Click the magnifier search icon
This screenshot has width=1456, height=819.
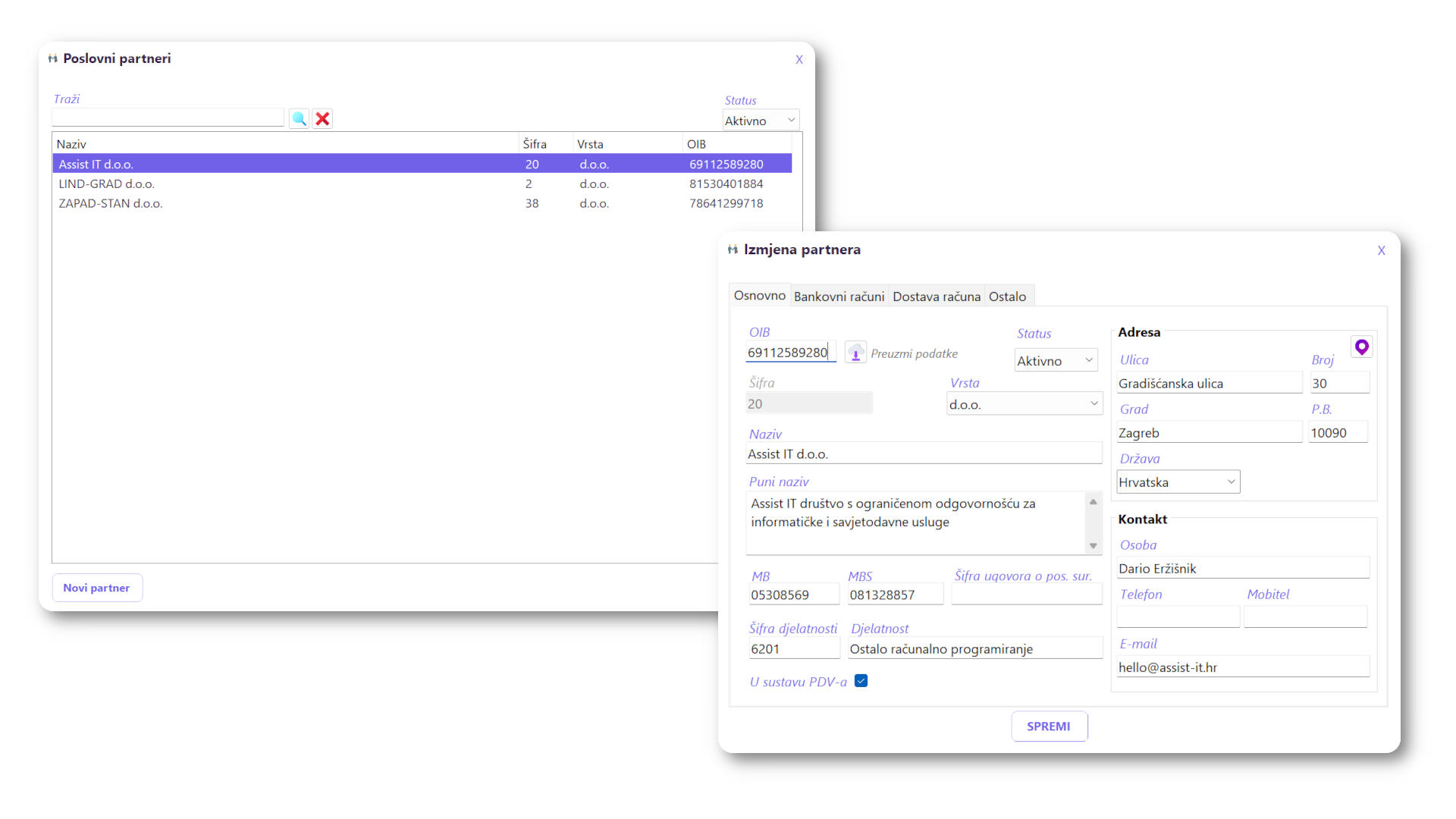point(300,119)
